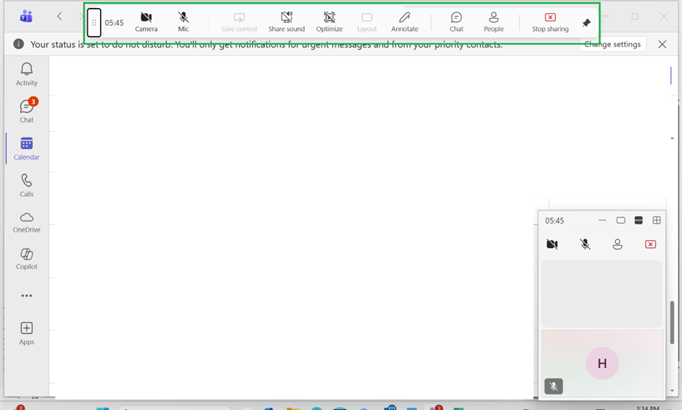Toggle mic in mini call window

coord(585,244)
